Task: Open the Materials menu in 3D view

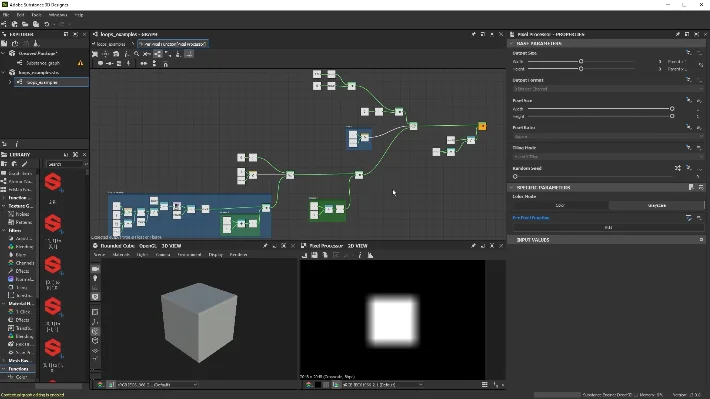Action: [121, 255]
